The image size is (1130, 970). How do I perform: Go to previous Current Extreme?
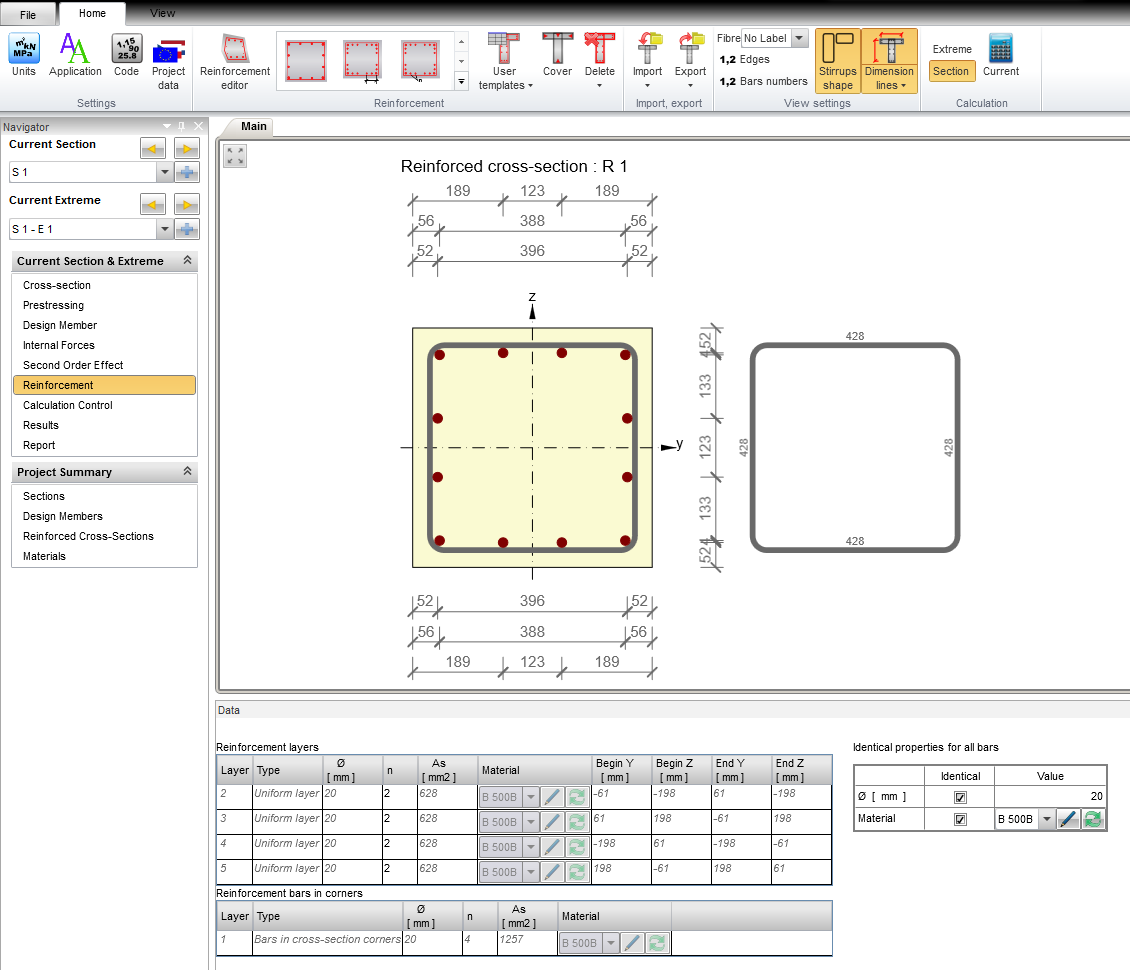coord(153,205)
